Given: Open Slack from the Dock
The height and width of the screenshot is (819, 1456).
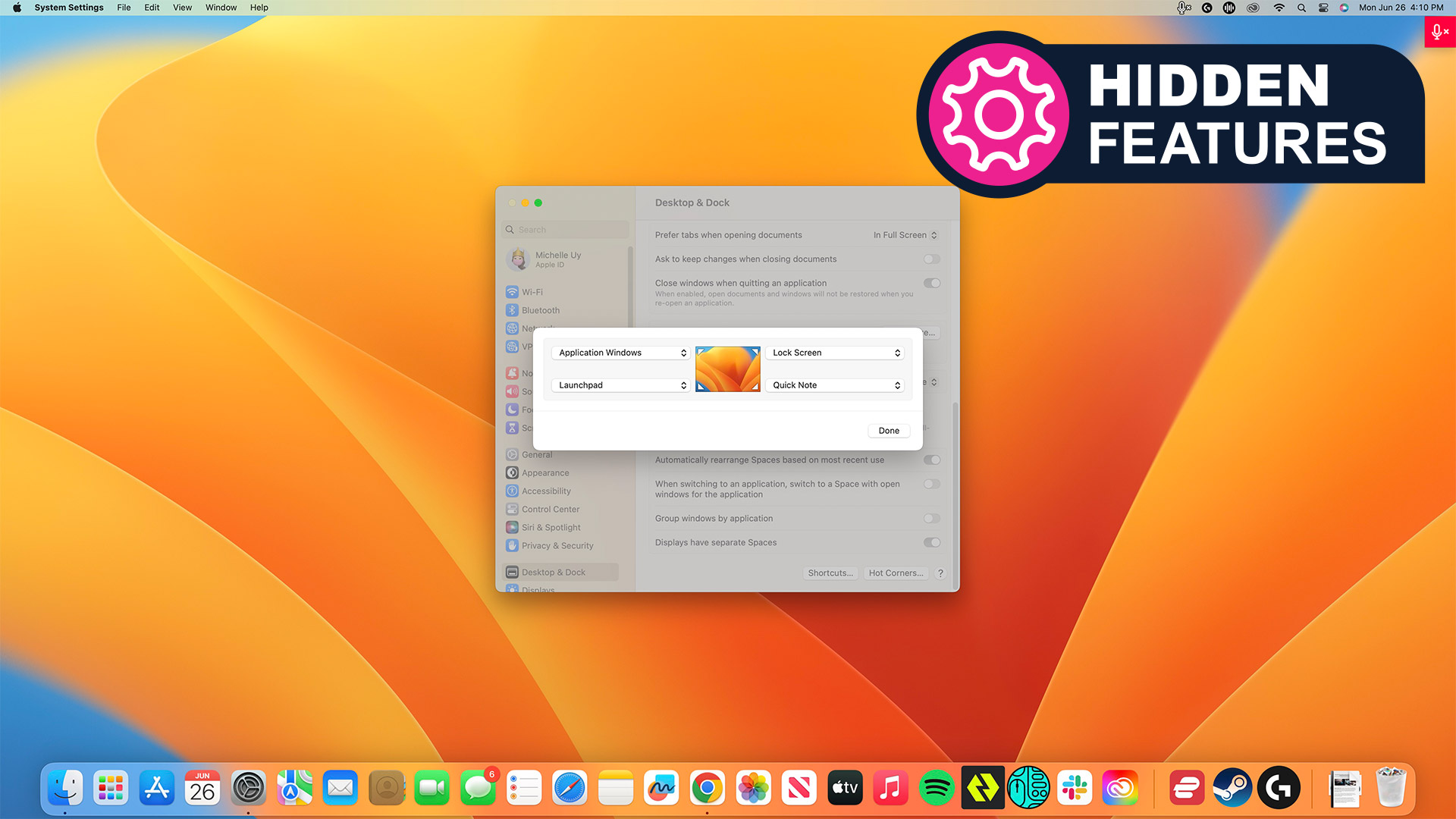Looking at the screenshot, I should click(x=1076, y=788).
